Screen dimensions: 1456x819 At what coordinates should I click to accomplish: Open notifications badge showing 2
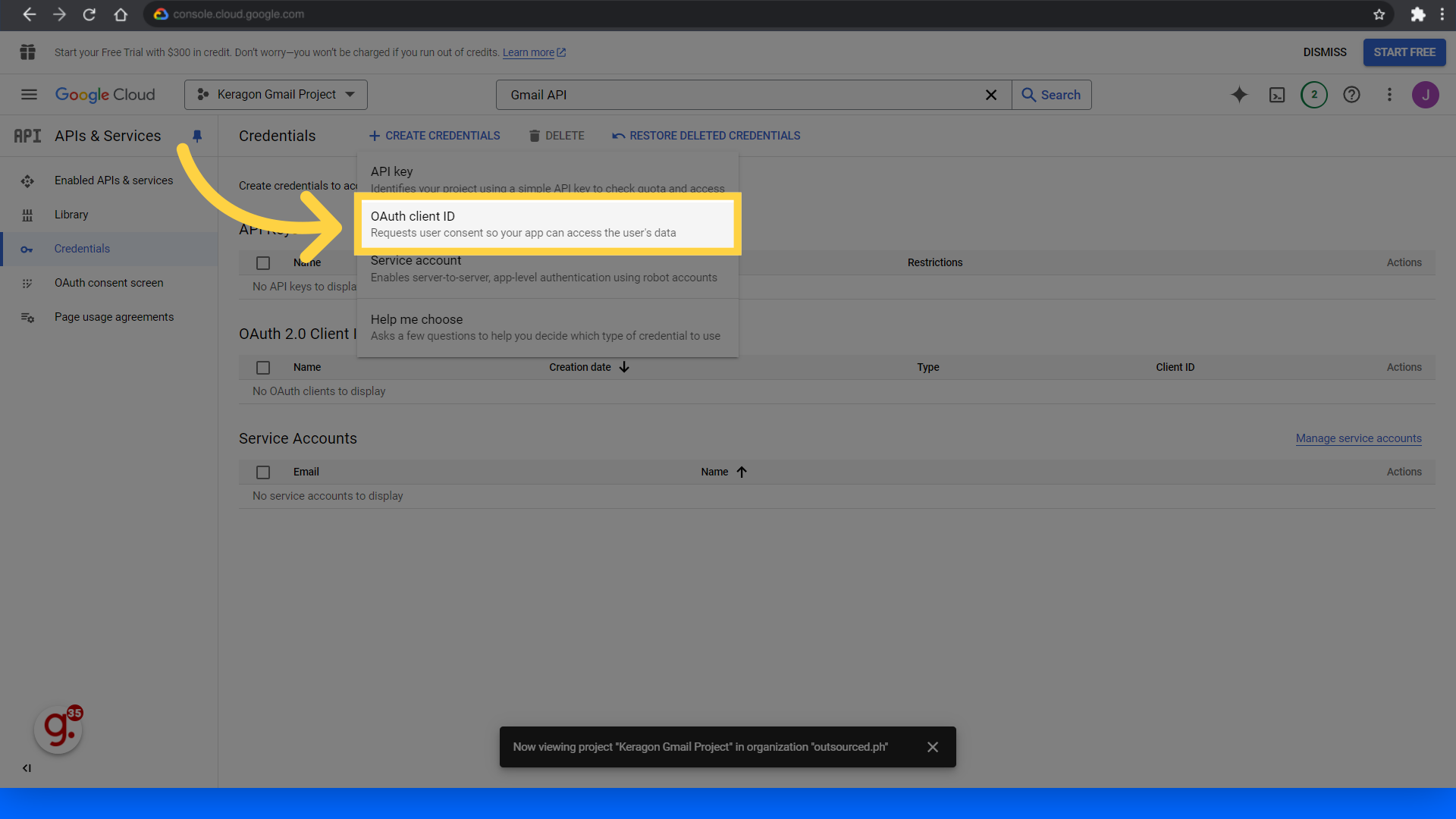coord(1314,95)
